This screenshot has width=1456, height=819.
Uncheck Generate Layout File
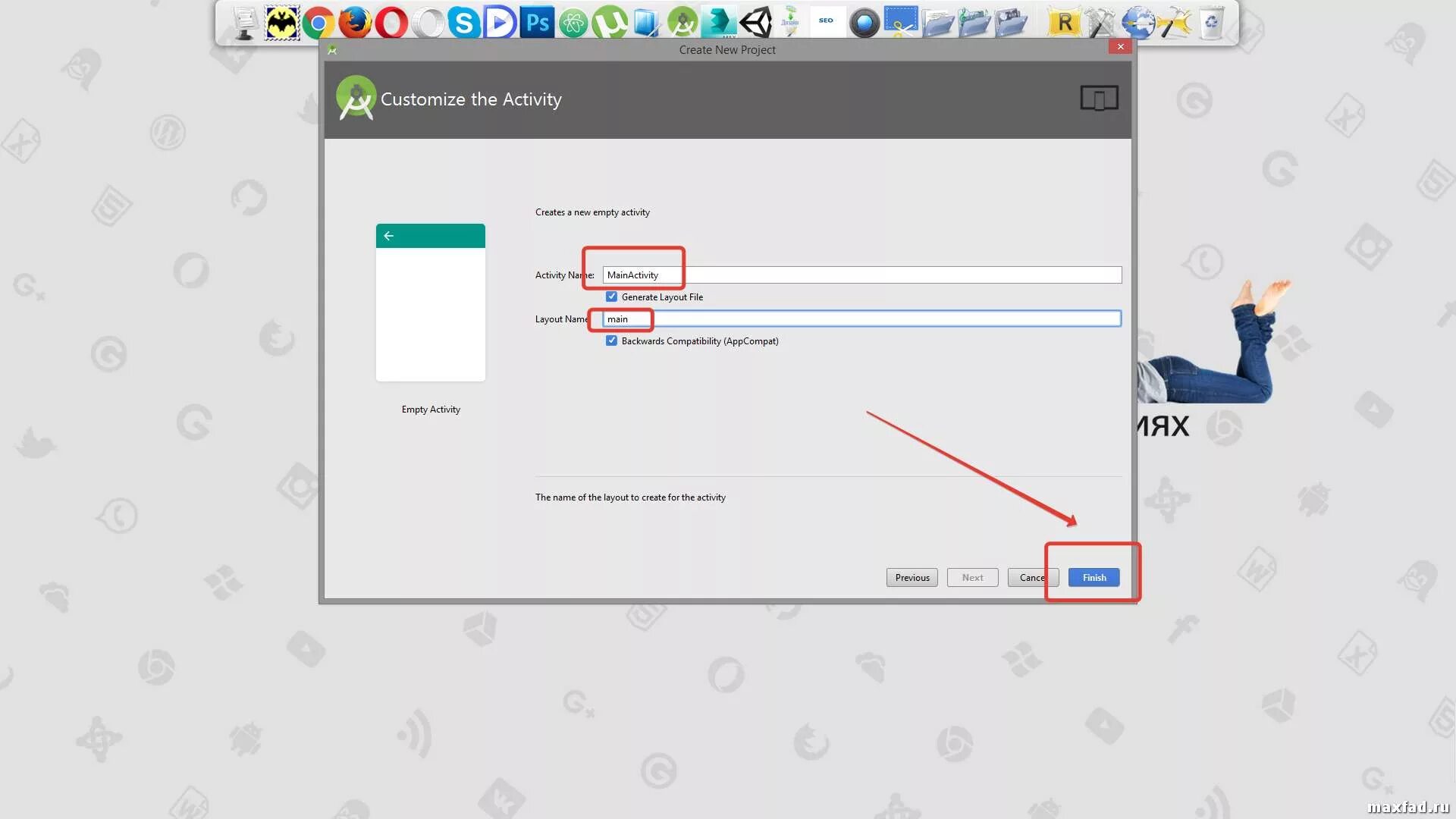[612, 297]
